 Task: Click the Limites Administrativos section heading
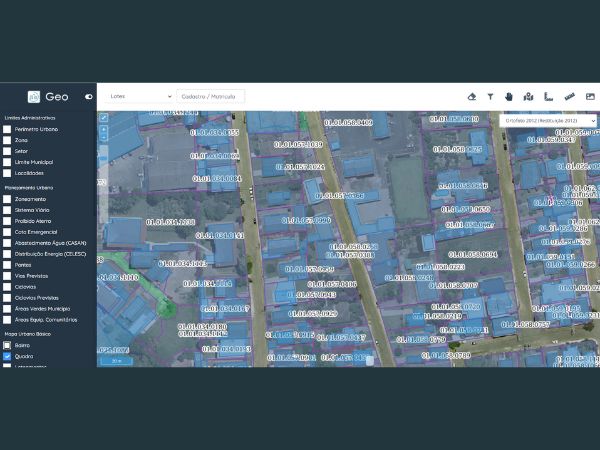point(30,118)
